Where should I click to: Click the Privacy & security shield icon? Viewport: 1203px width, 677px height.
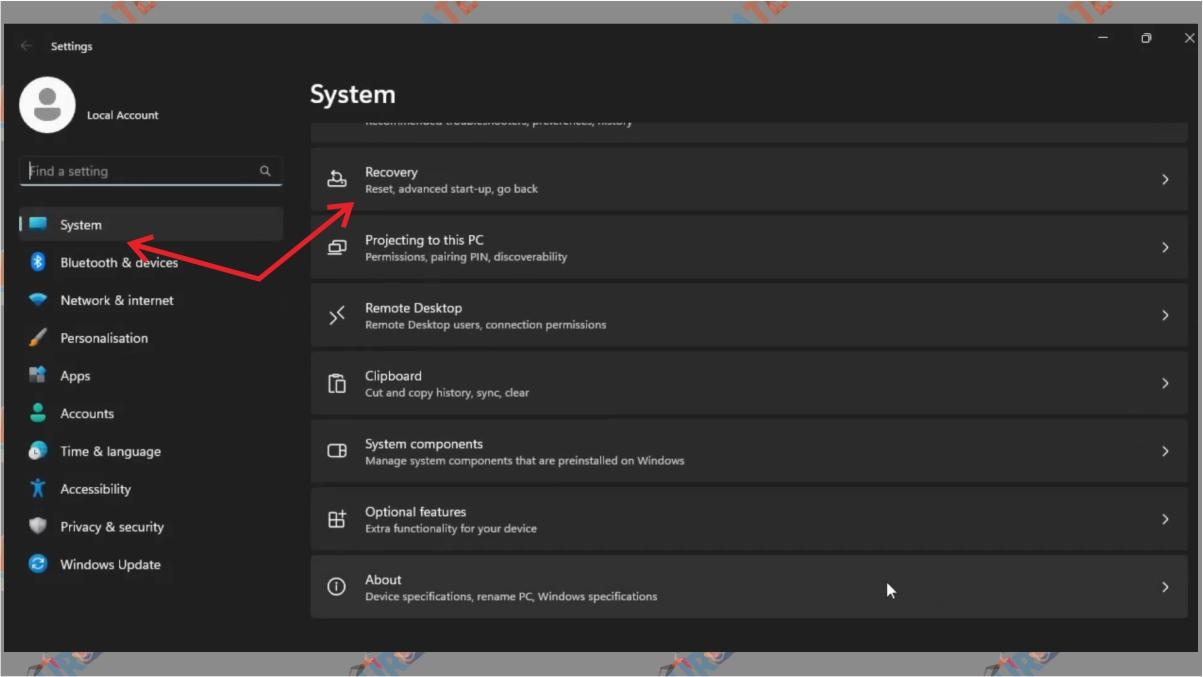(38, 526)
